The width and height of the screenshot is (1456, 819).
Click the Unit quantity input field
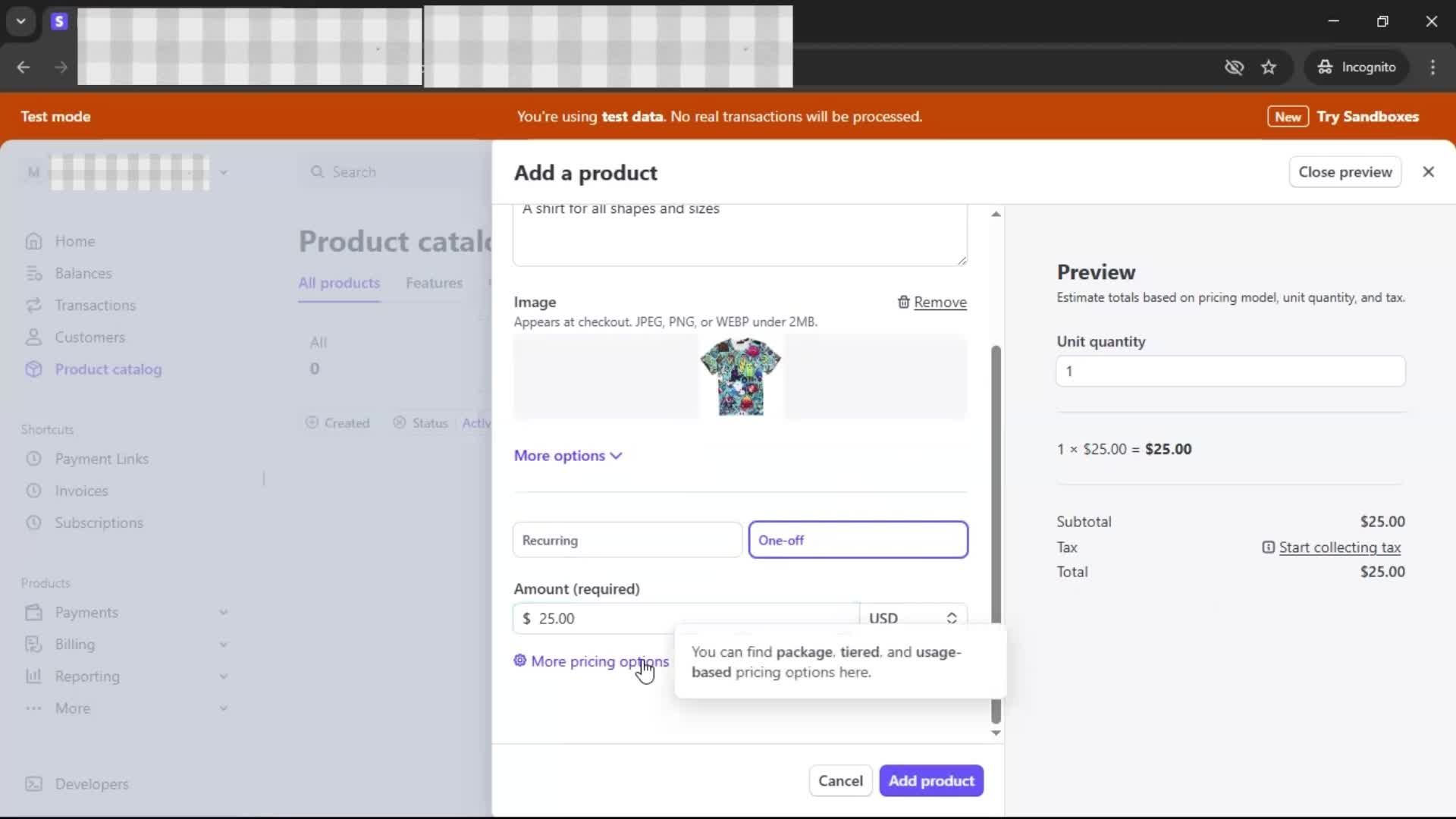pos(1230,372)
